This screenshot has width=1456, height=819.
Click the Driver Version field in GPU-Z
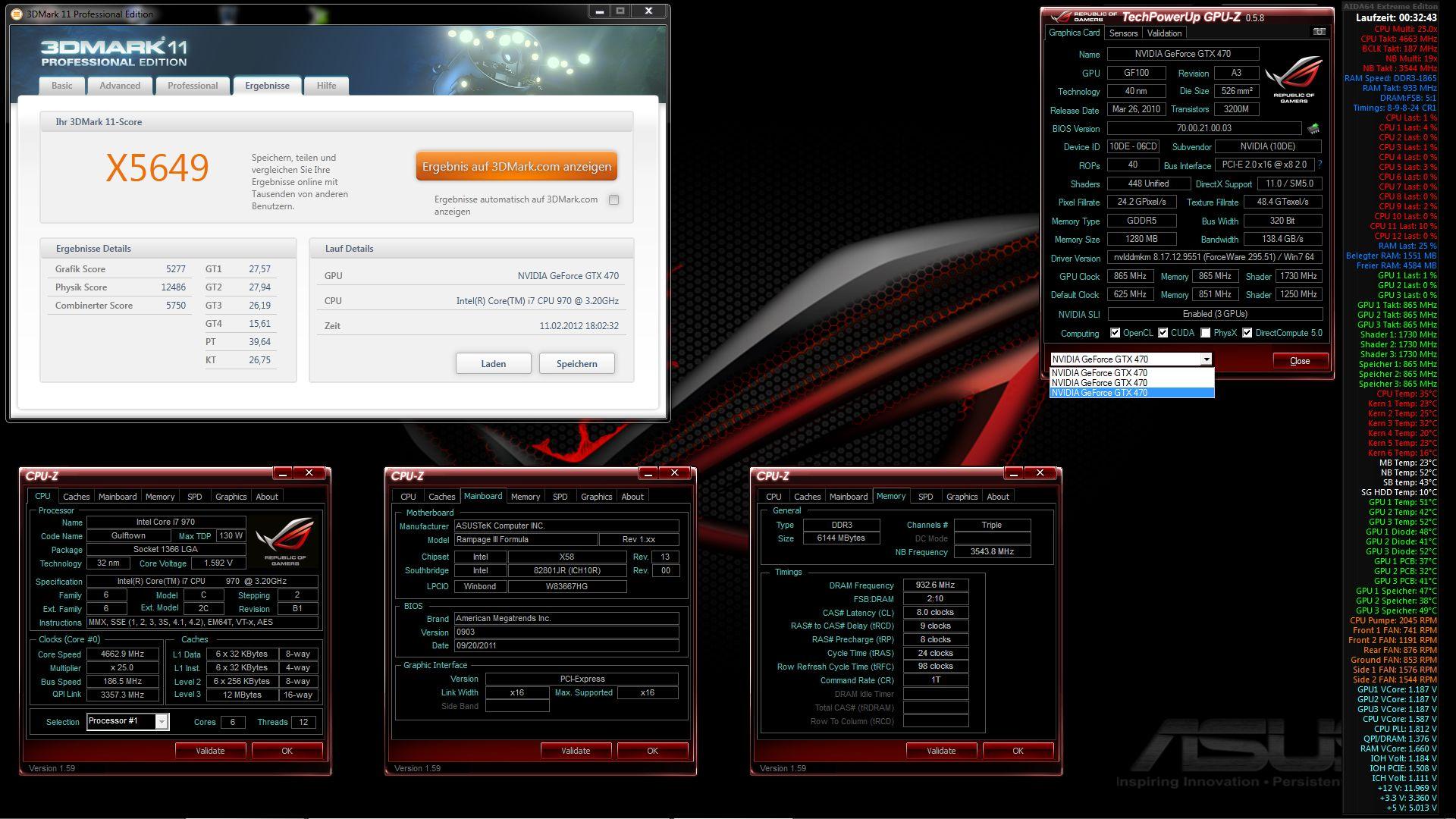tap(1214, 258)
